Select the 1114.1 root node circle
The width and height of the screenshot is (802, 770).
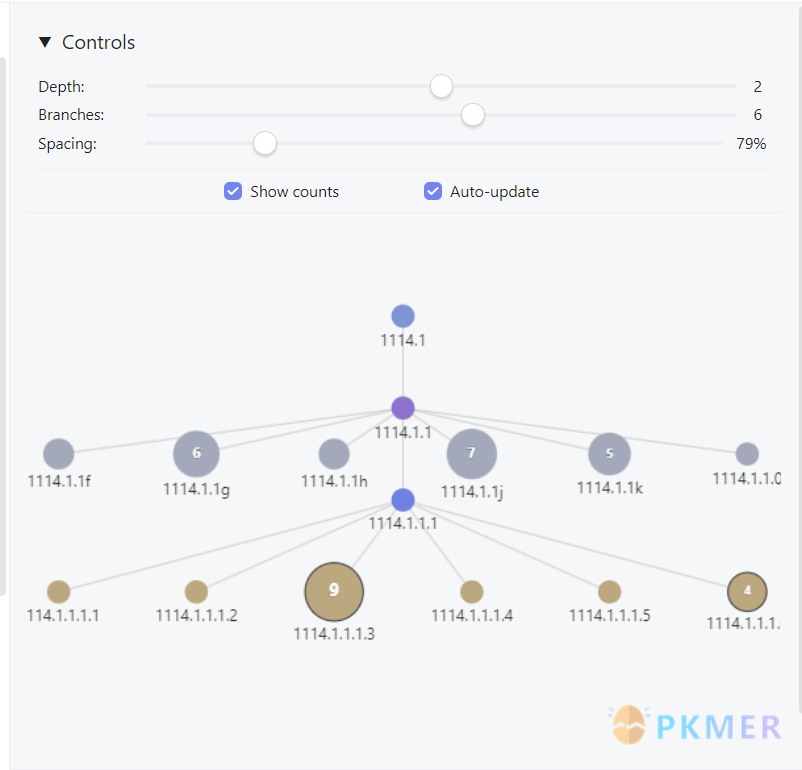(x=403, y=317)
